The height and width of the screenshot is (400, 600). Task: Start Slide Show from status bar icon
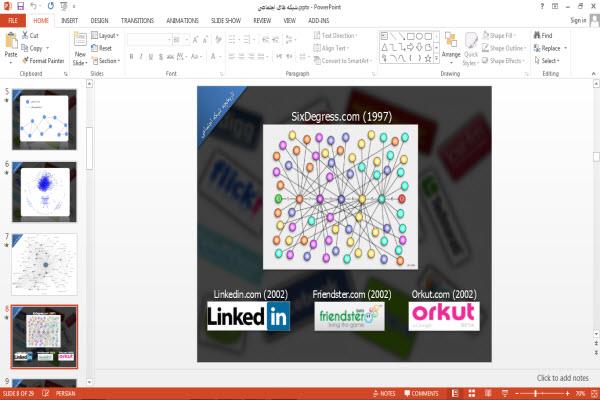click(x=505, y=393)
